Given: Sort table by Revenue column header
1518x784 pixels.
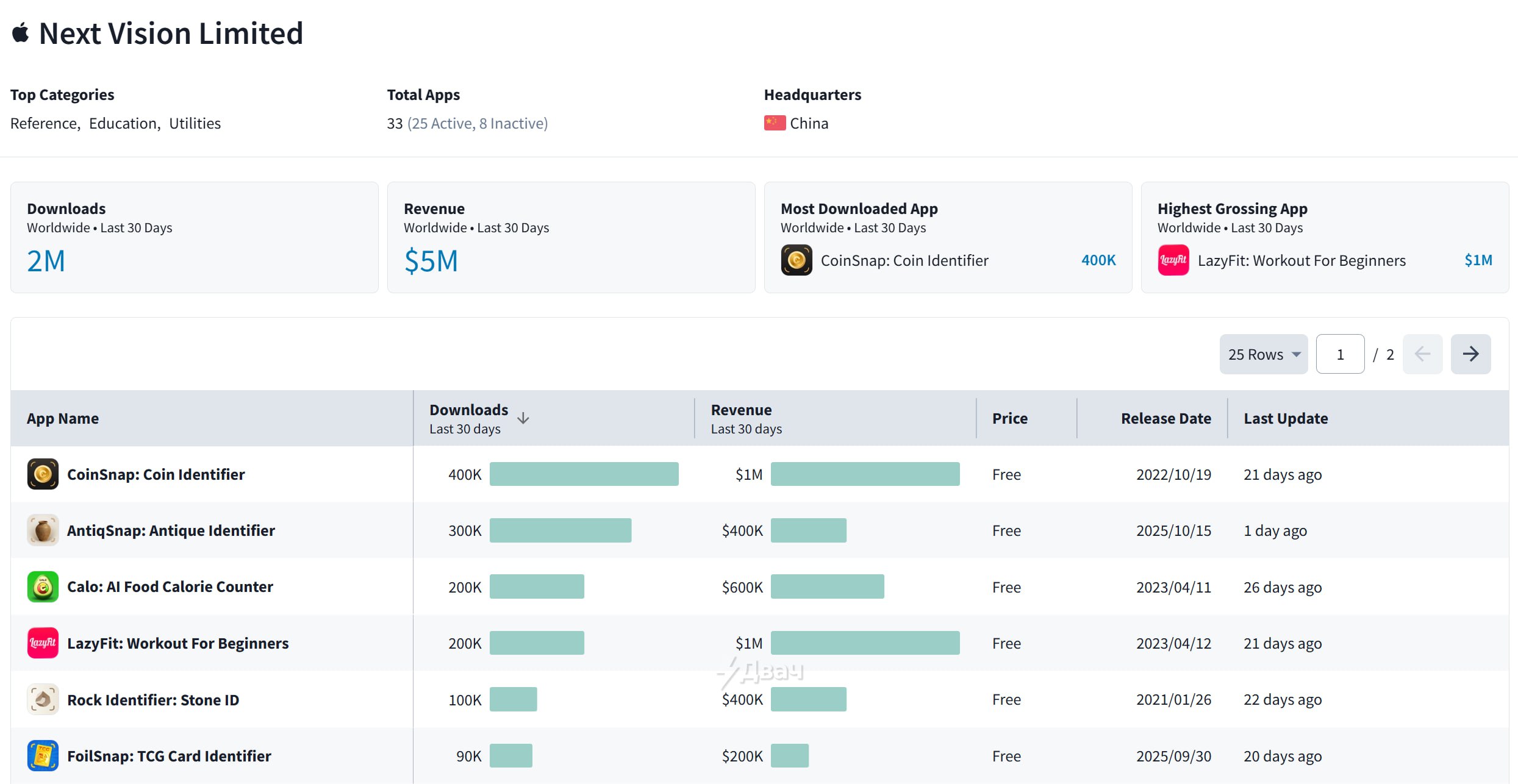Looking at the screenshot, I should pyautogui.click(x=741, y=410).
